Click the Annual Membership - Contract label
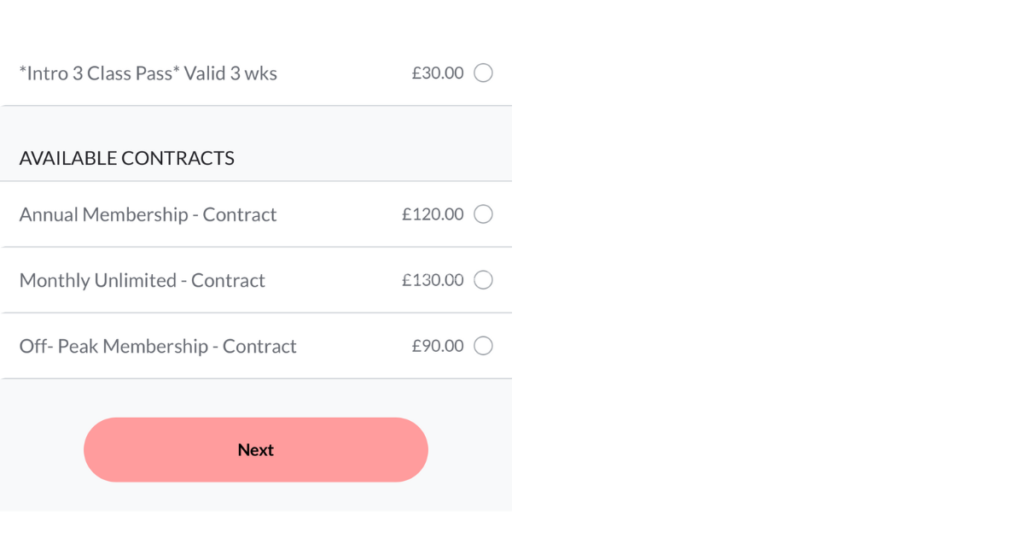1024x538 pixels. [x=148, y=215]
